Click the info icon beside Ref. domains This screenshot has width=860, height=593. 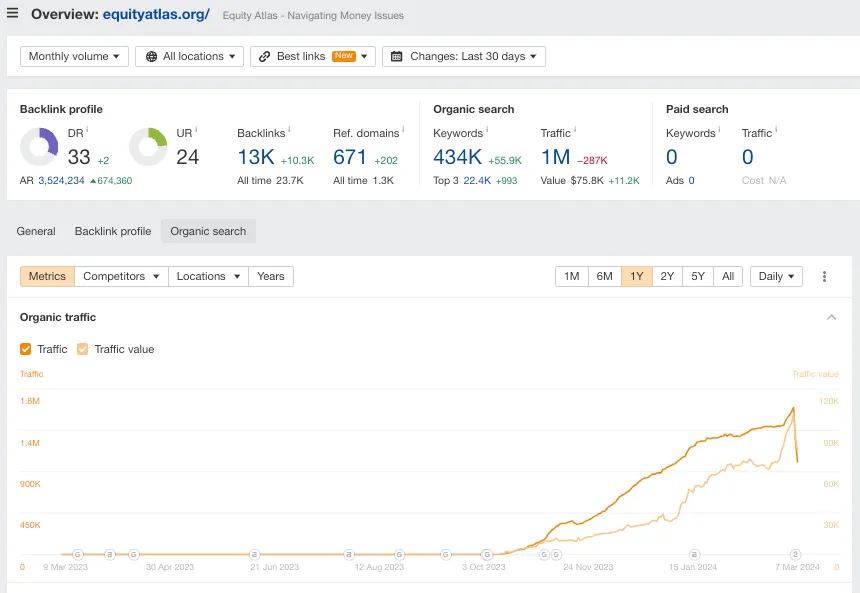[403, 130]
